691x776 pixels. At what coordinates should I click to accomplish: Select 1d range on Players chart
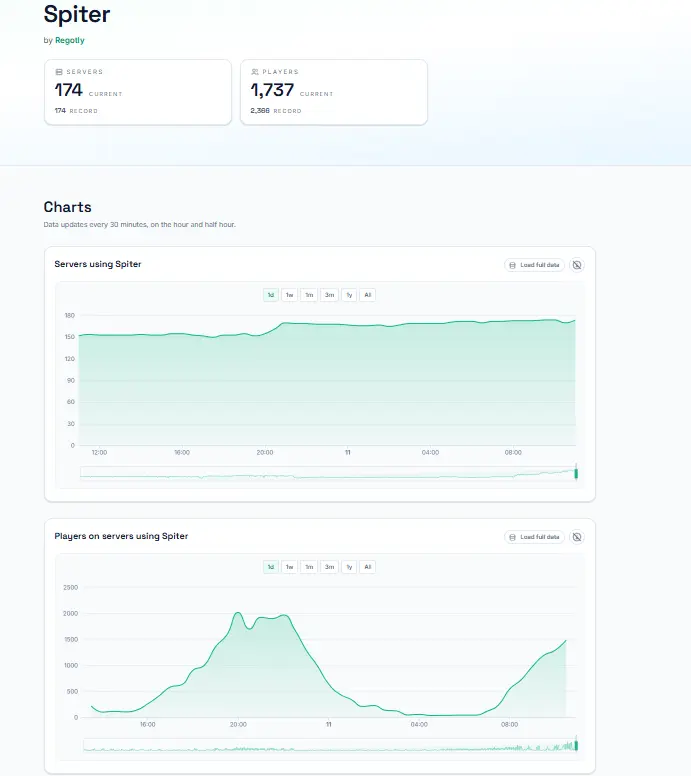pyautogui.click(x=271, y=567)
